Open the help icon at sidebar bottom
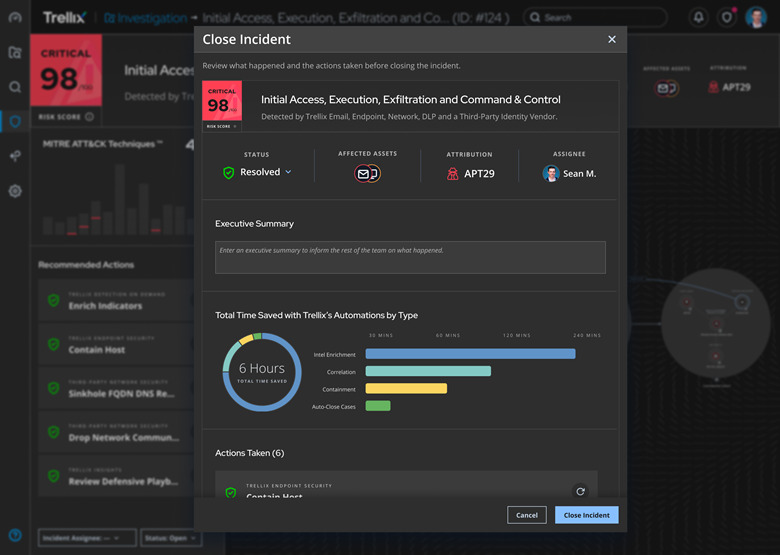The height and width of the screenshot is (555, 780). tap(15, 535)
